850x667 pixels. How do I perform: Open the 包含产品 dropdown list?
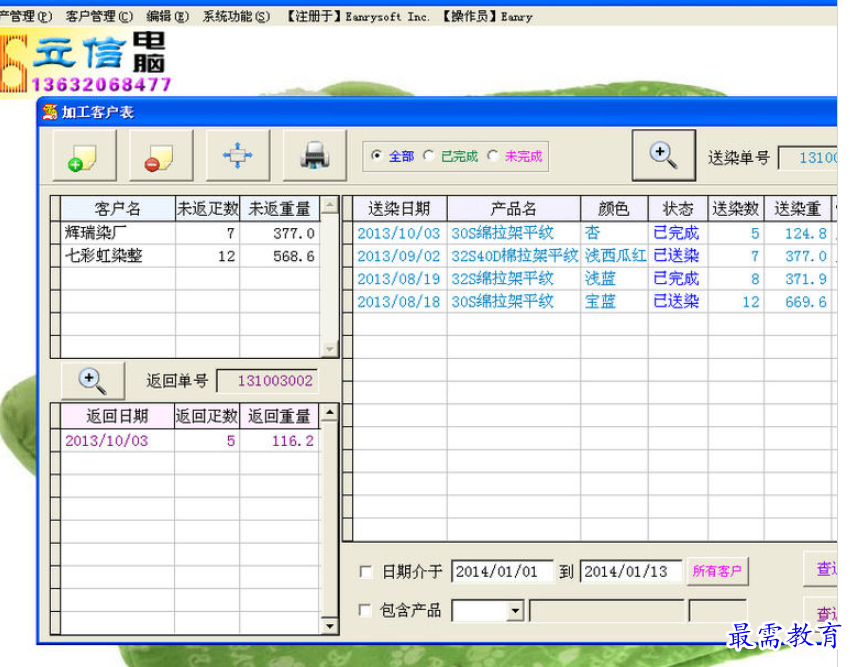515,610
